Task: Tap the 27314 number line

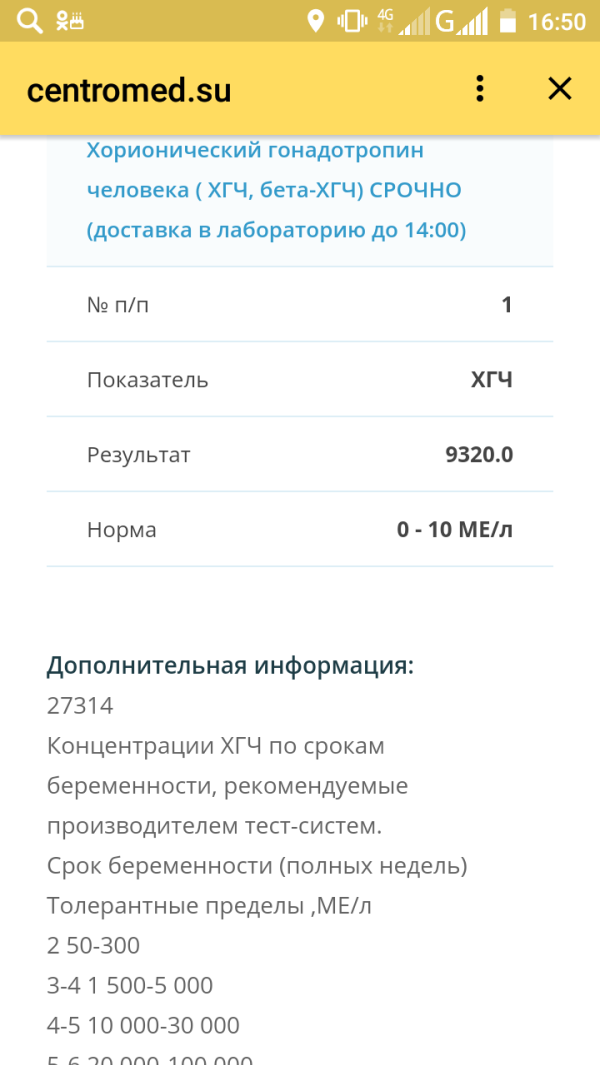Action: tap(80, 706)
